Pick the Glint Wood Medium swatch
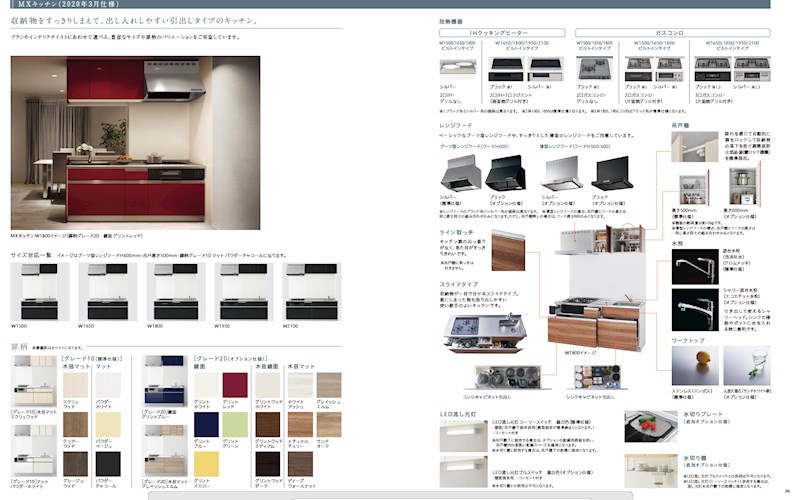The width and height of the screenshot is (800, 500). tap(268, 424)
